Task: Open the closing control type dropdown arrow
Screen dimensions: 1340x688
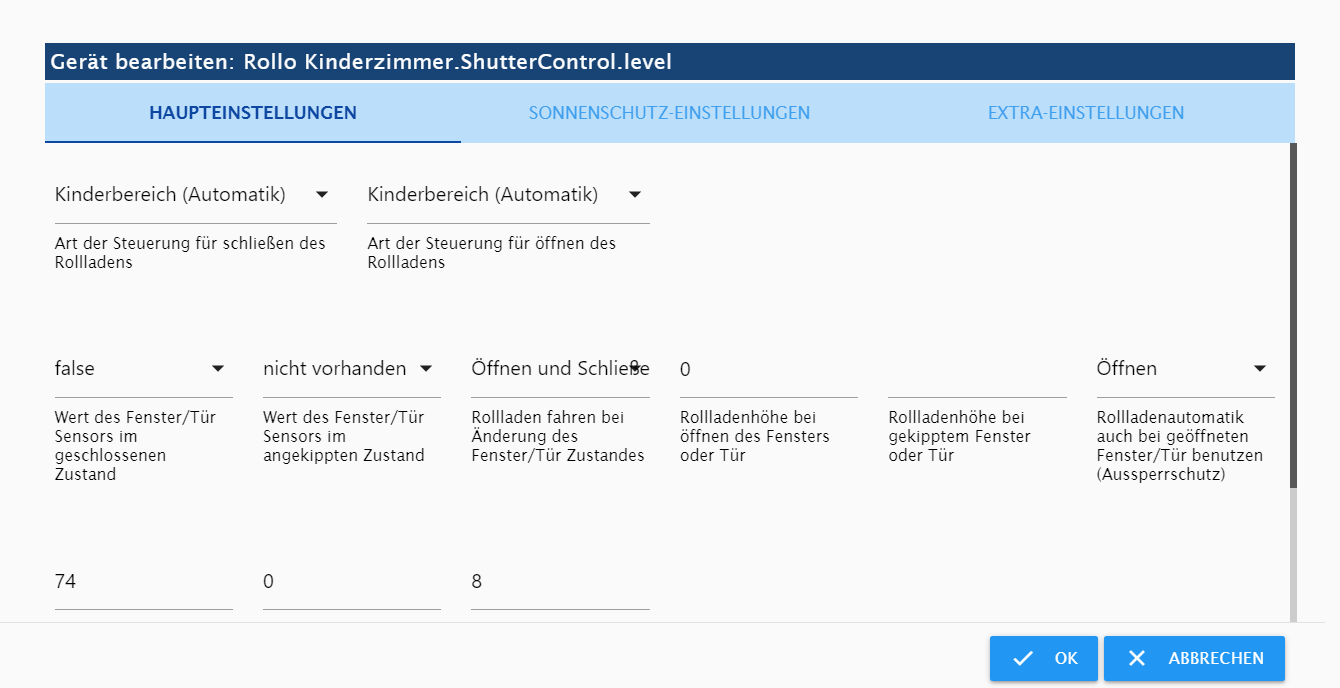Action: coord(322,195)
